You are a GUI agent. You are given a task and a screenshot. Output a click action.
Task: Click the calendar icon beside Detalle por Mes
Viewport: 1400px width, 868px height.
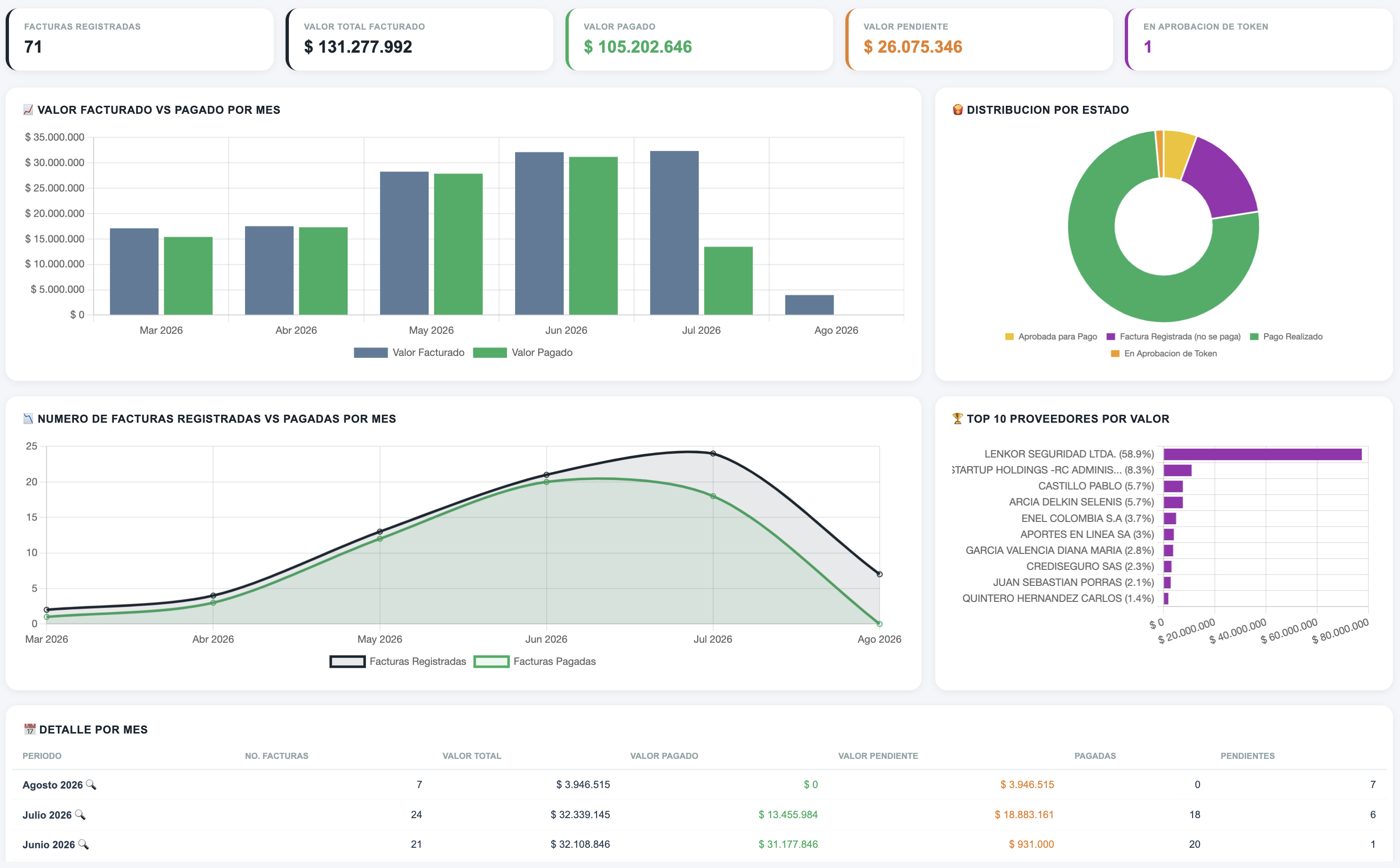coord(30,729)
